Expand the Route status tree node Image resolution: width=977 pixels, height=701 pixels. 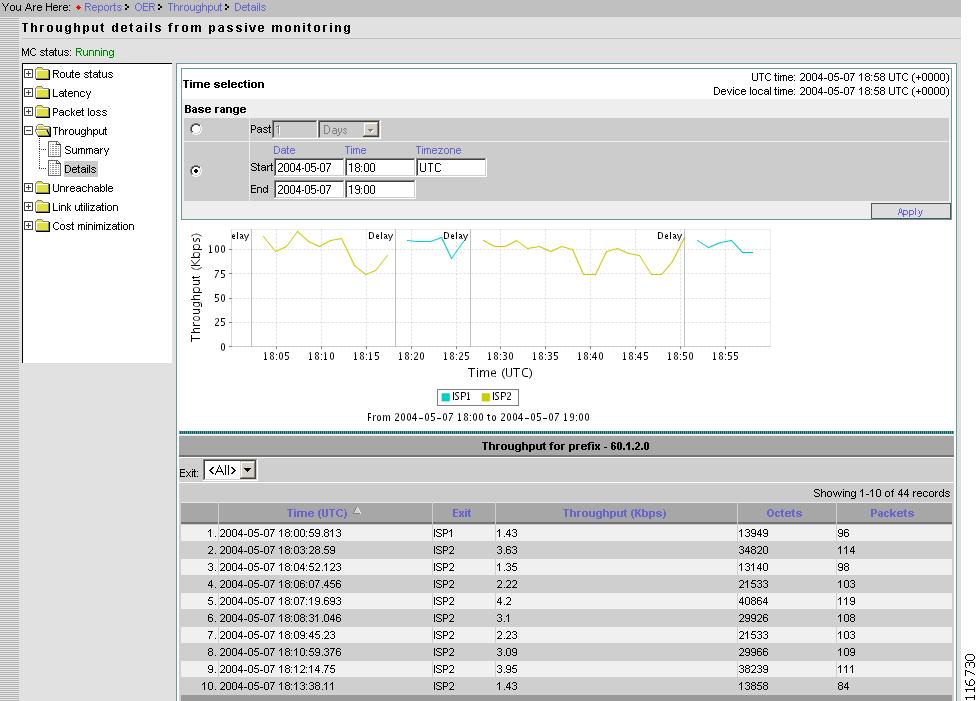[x=29, y=74]
